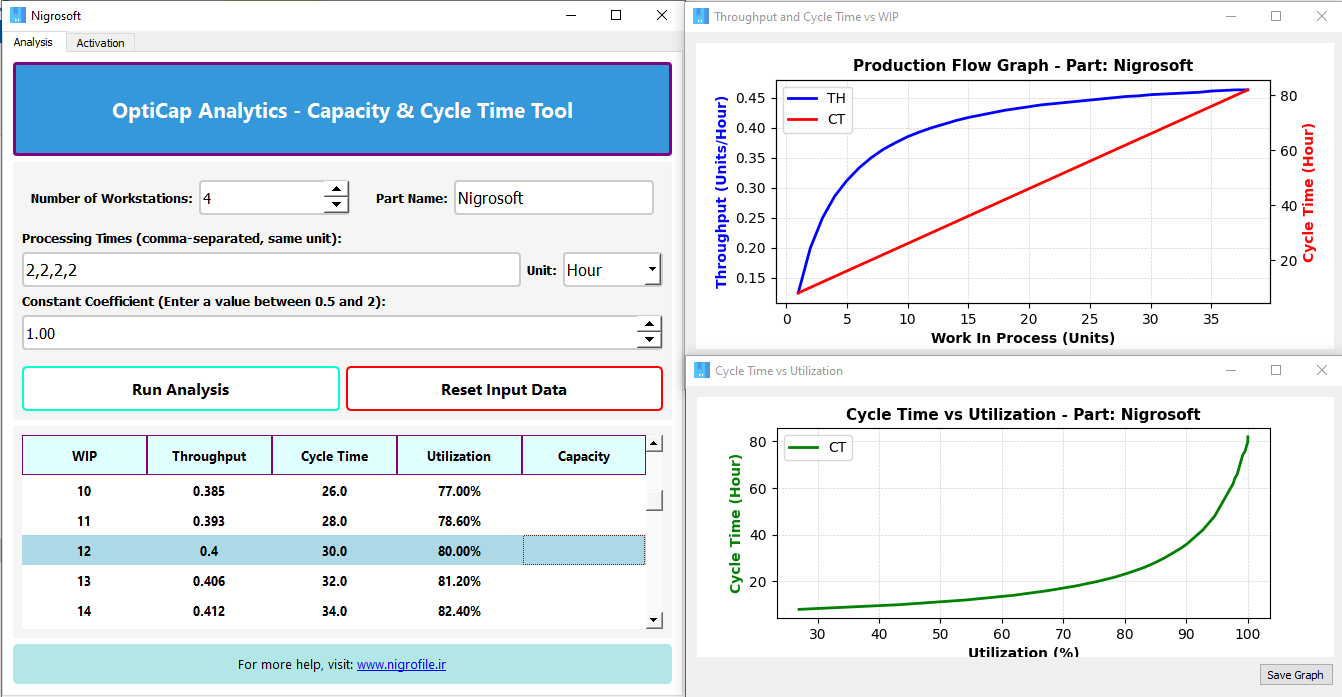Decrease the Number of Workstations with down arrow
The height and width of the screenshot is (697, 1342).
(x=336, y=205)
